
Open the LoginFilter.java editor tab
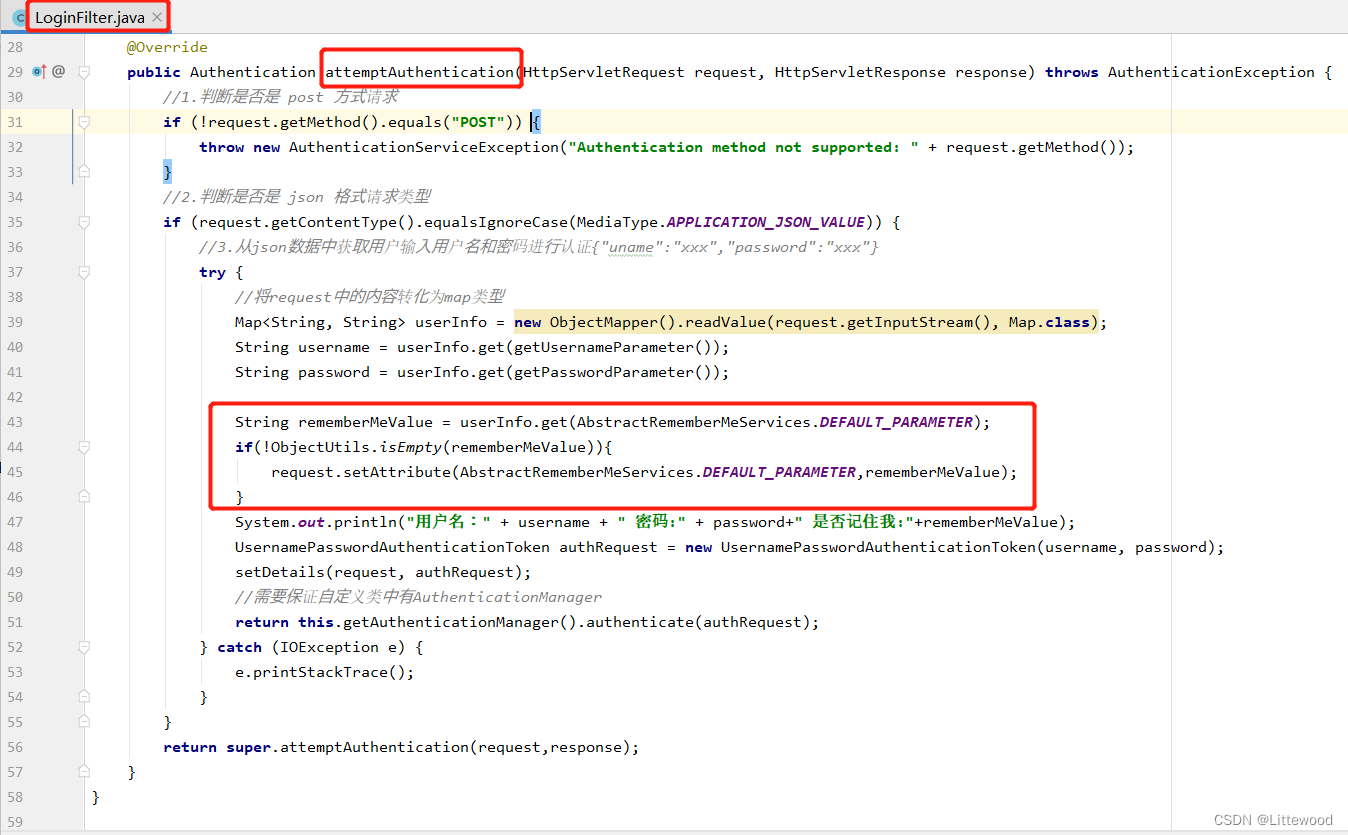point(89,17)
